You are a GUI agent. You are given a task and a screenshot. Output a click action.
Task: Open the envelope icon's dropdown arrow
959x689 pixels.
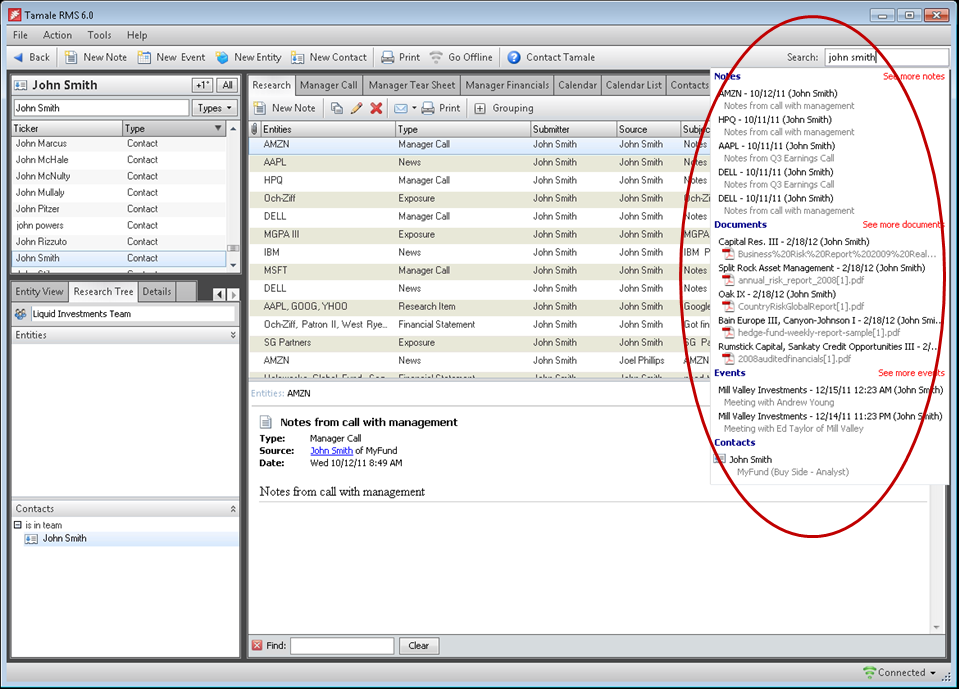click(x=414, y=108)
